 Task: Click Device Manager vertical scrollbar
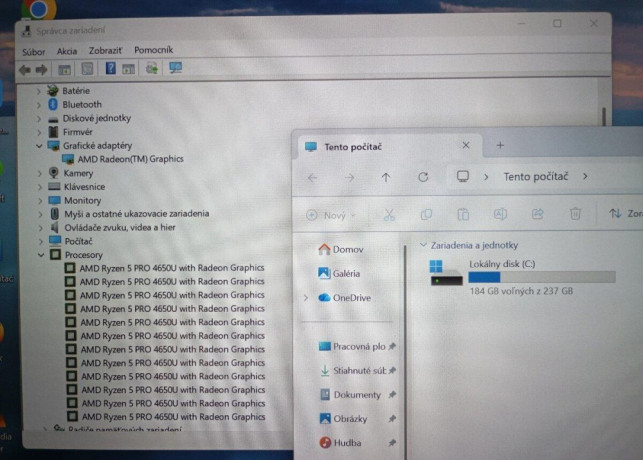604,117
